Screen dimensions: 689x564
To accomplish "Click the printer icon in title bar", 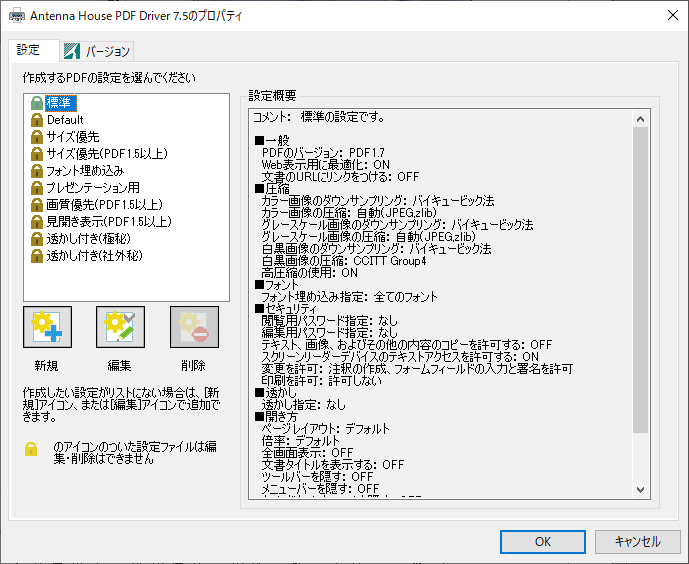I will tap(17, 16).
